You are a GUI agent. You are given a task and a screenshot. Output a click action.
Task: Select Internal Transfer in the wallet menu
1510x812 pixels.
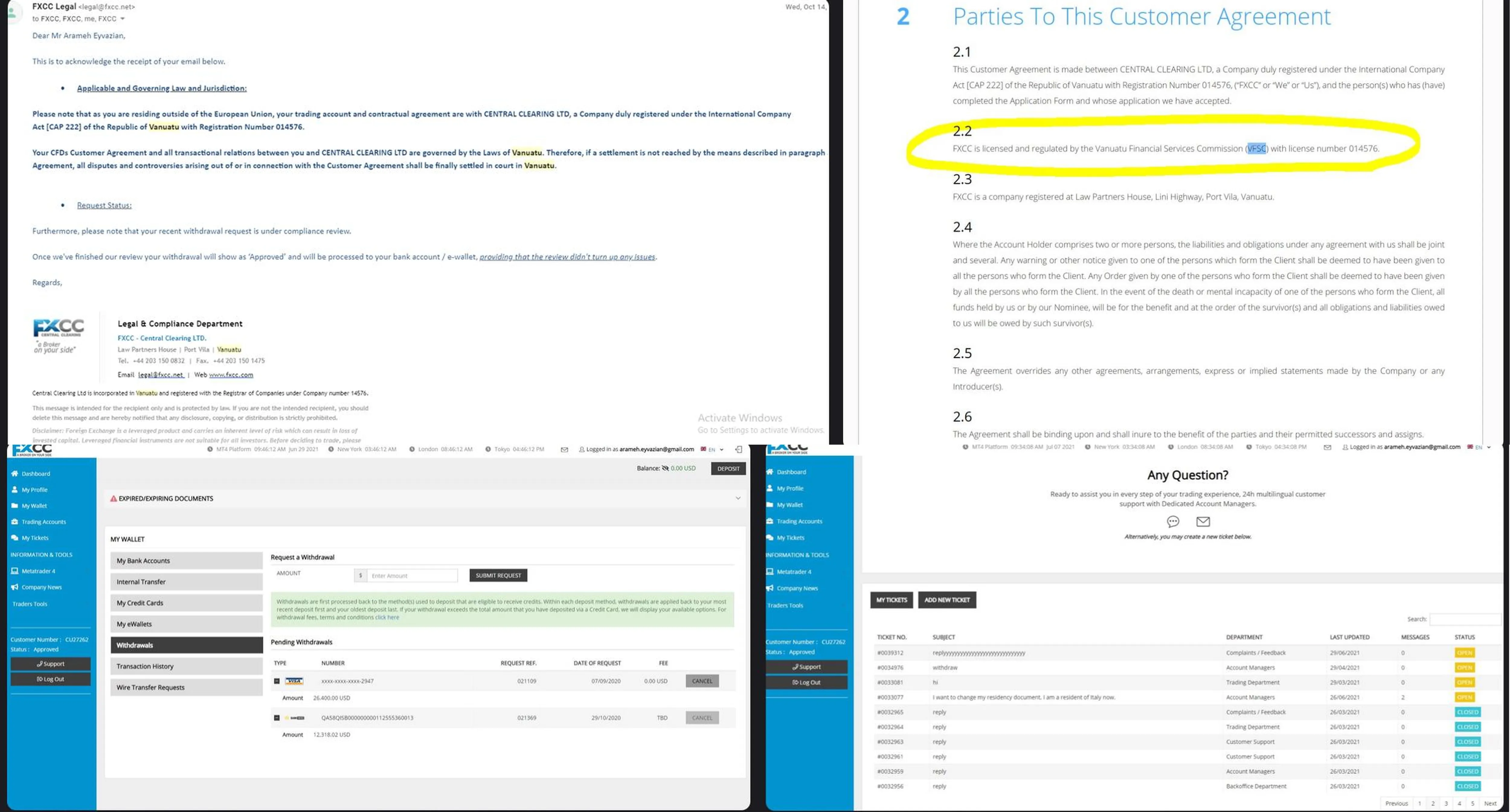pyautogui.click(x=186, y=582)
